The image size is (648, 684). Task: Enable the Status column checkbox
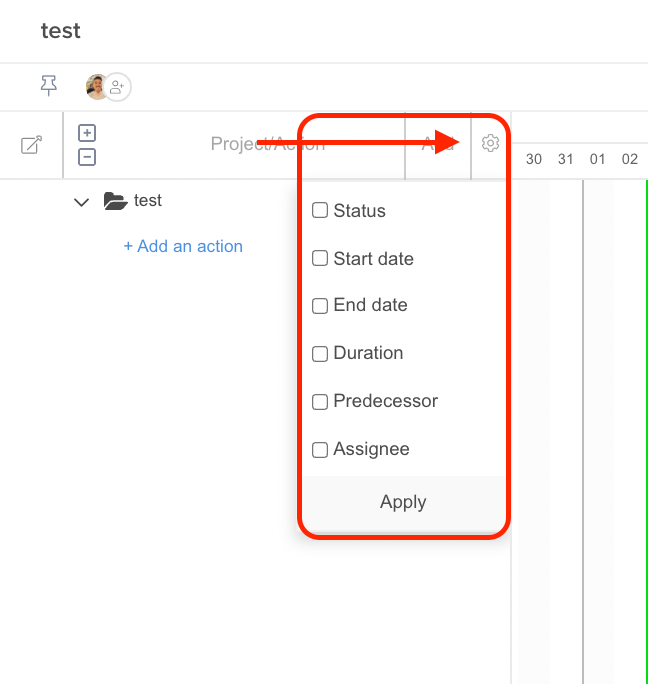pos(320,210)
